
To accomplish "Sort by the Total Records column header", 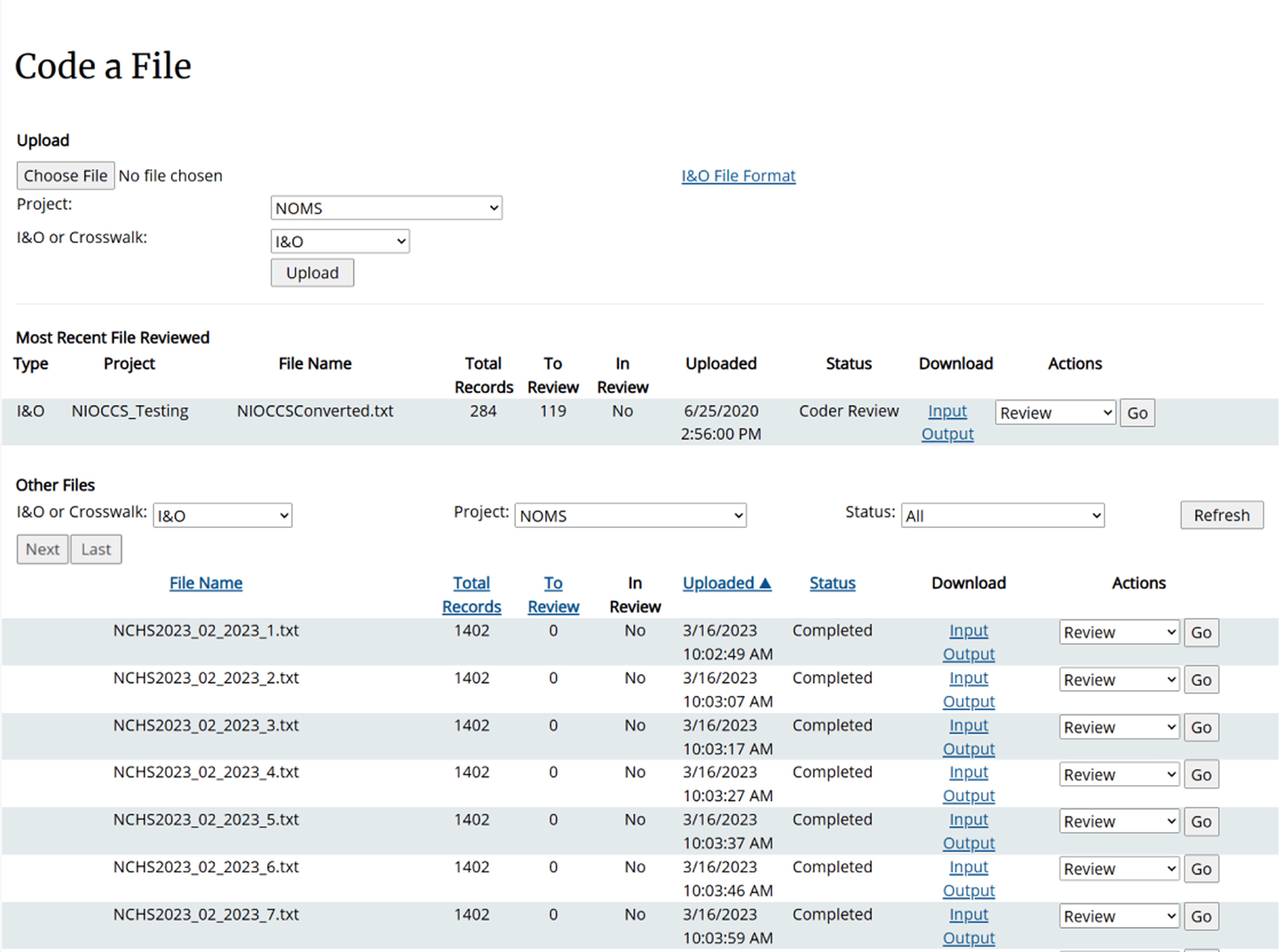I will point(471,595).
